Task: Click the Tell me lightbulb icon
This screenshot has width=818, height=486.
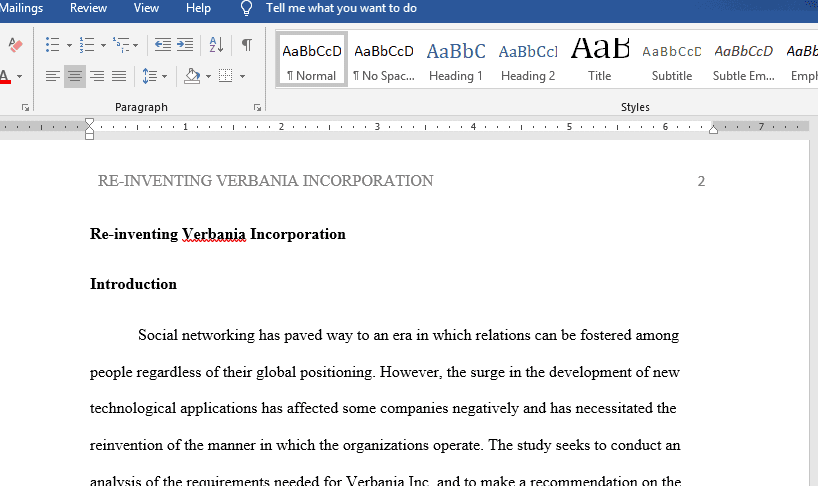Action: pos(246,8)
